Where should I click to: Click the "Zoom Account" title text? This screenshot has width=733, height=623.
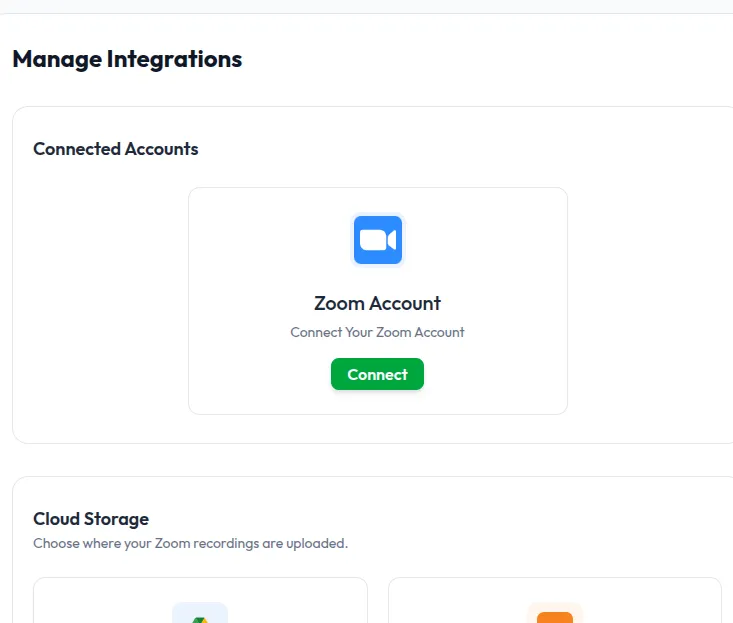click(x=377, y=303)
